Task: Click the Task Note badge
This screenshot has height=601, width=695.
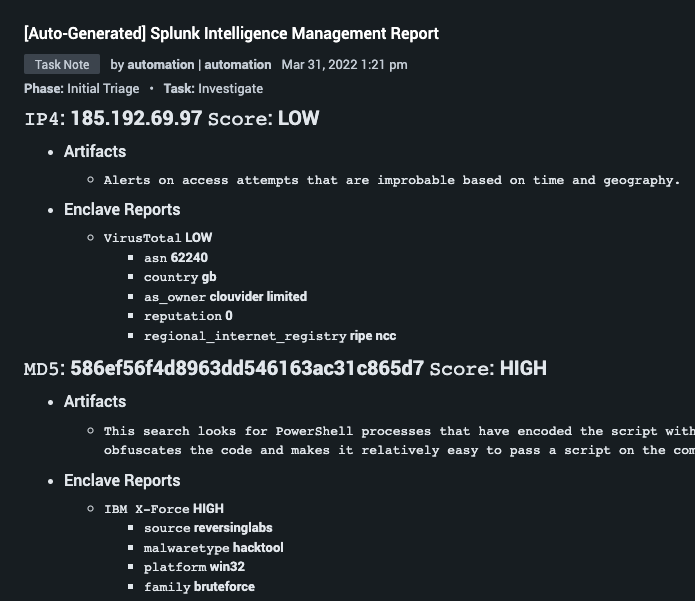Action: point(62,64)
